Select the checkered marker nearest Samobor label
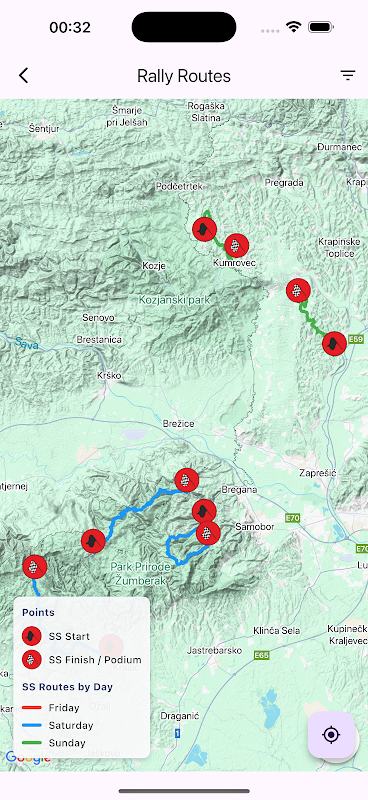The image size is (368, 800). pos(208,533)
